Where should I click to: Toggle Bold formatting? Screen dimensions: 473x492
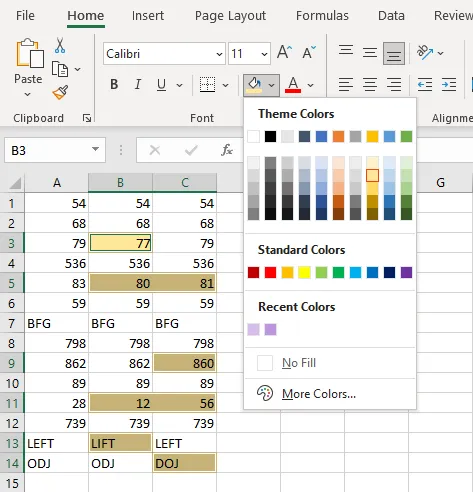tap(114, 85)
